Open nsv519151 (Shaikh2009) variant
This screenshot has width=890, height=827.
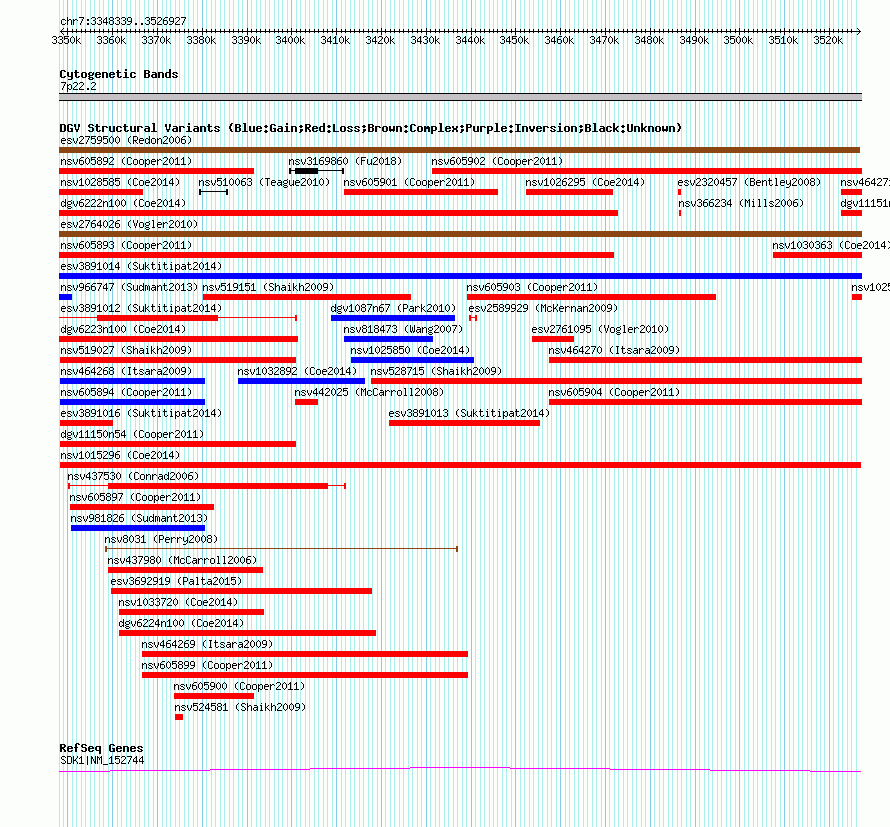[268, 287]
